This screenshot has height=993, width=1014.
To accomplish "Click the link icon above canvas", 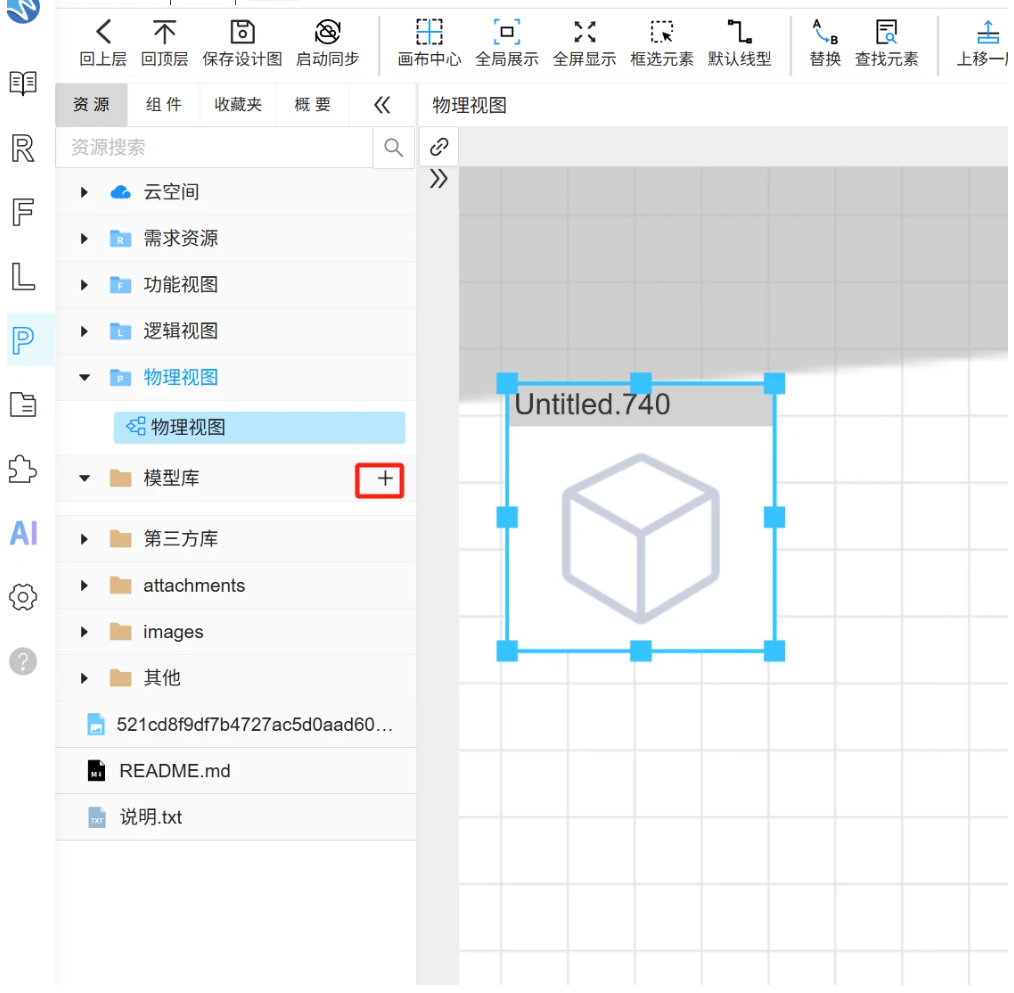I will coord(439,147).
